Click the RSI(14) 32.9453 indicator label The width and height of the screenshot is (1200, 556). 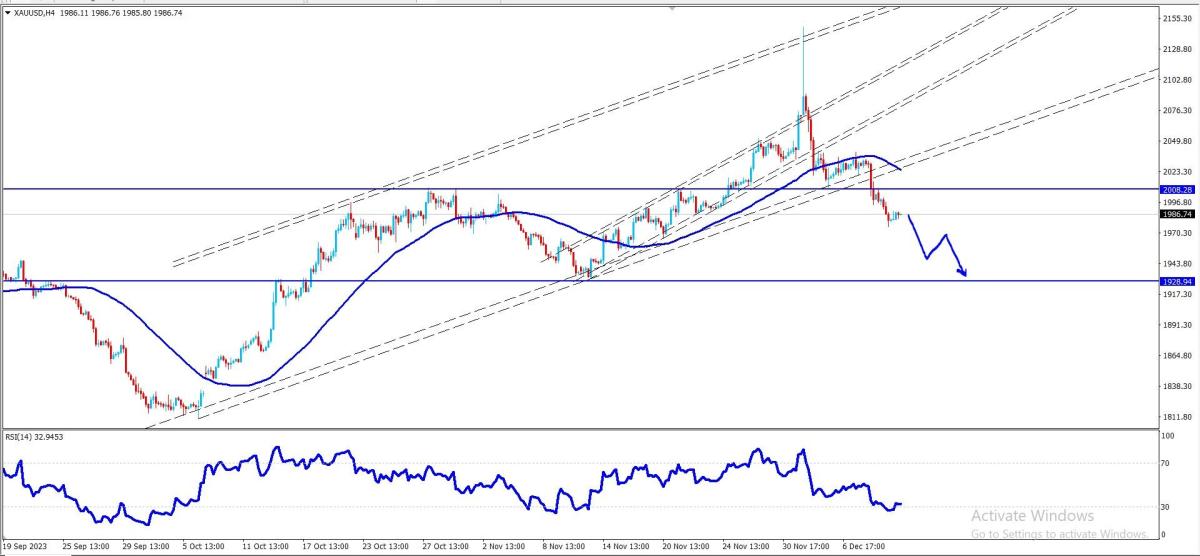pos(36,436)
